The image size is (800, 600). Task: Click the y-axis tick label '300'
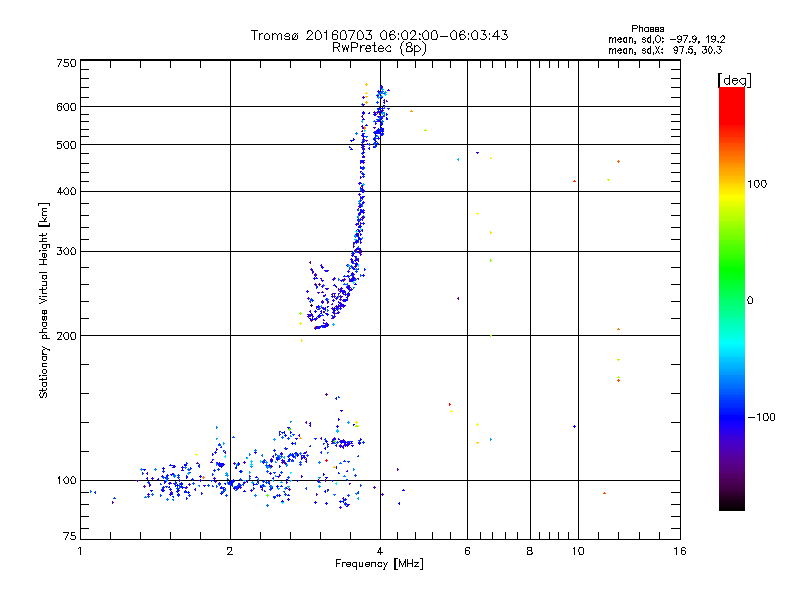coord(66,252)
